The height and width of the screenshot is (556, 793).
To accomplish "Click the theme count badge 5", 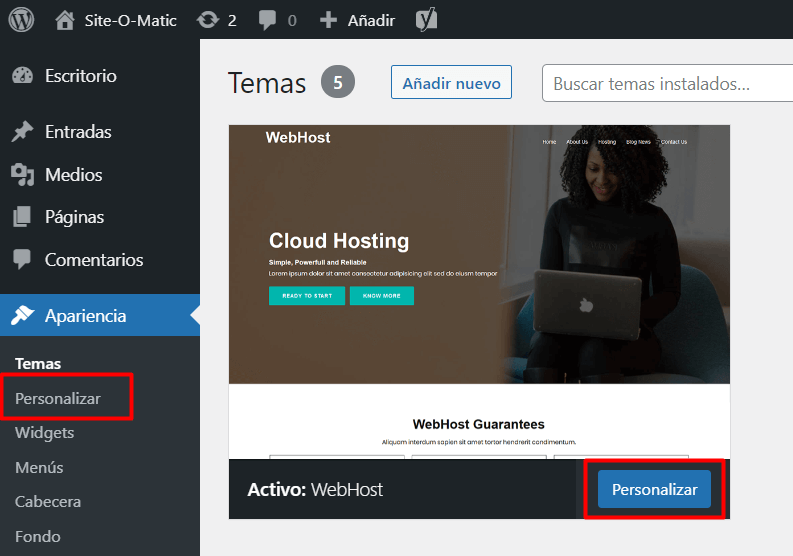I will tap(338, 82).
